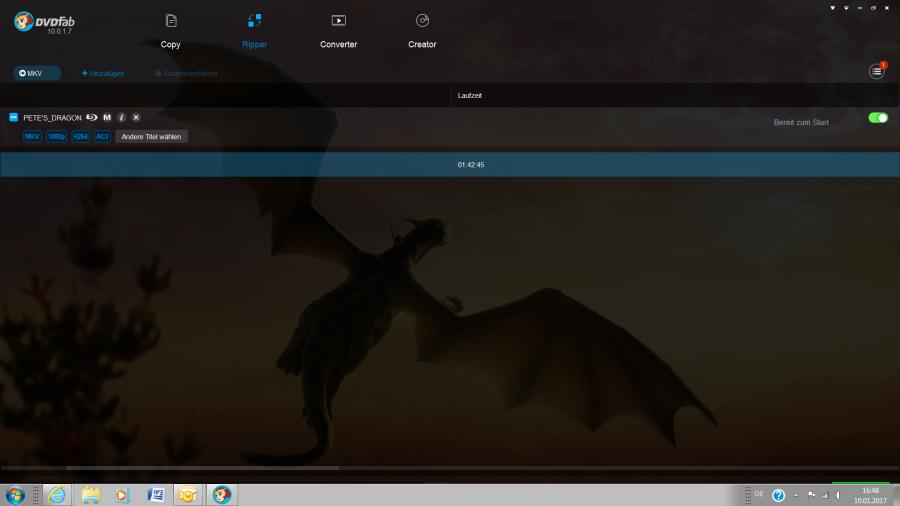900x506 pixels.
Task: Click Andere Titel wählen button
Action: click(152, 137)
